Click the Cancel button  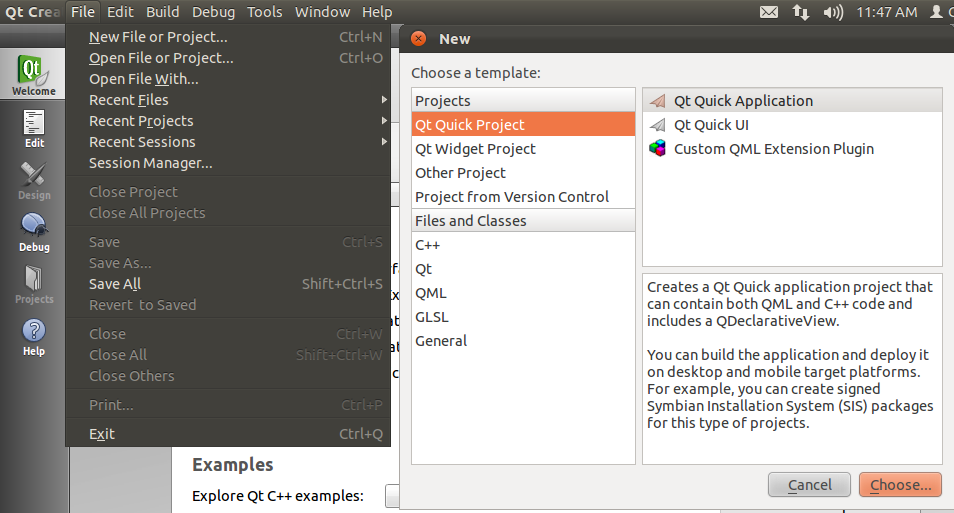809,485
